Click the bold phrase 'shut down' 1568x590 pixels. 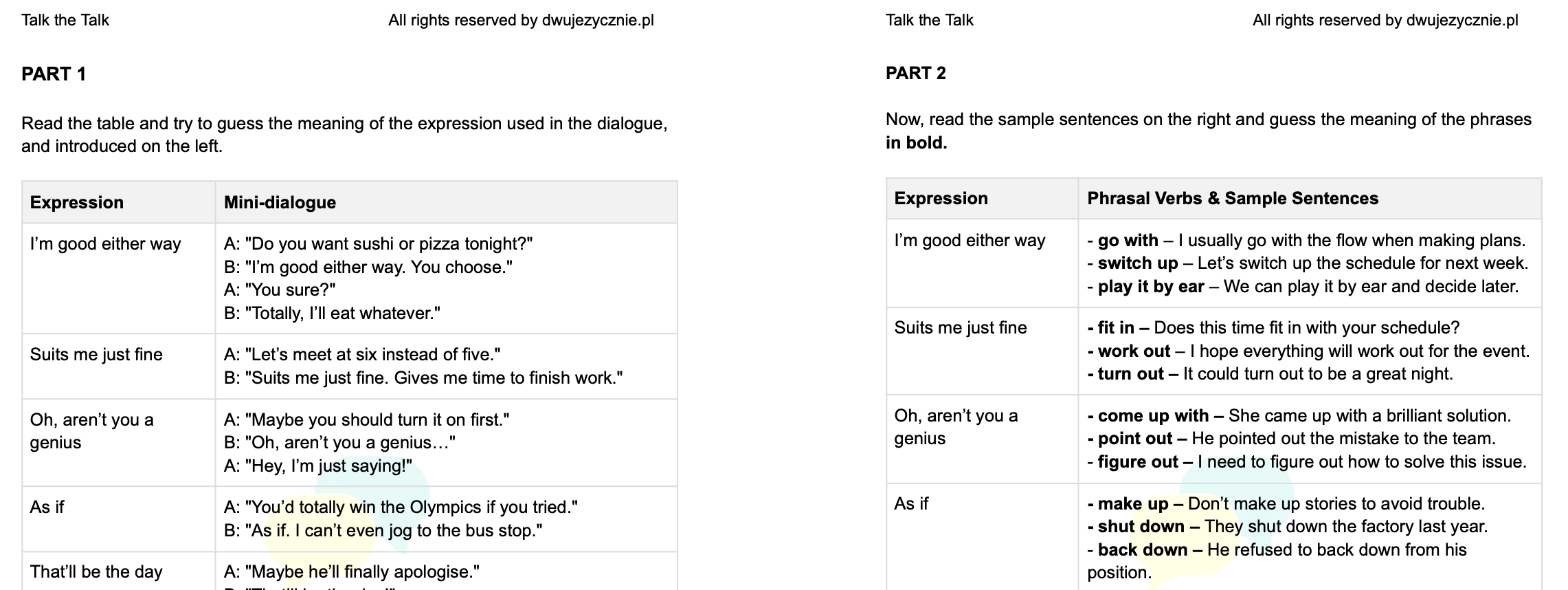pyautogui.click(x=1141, y=527)
